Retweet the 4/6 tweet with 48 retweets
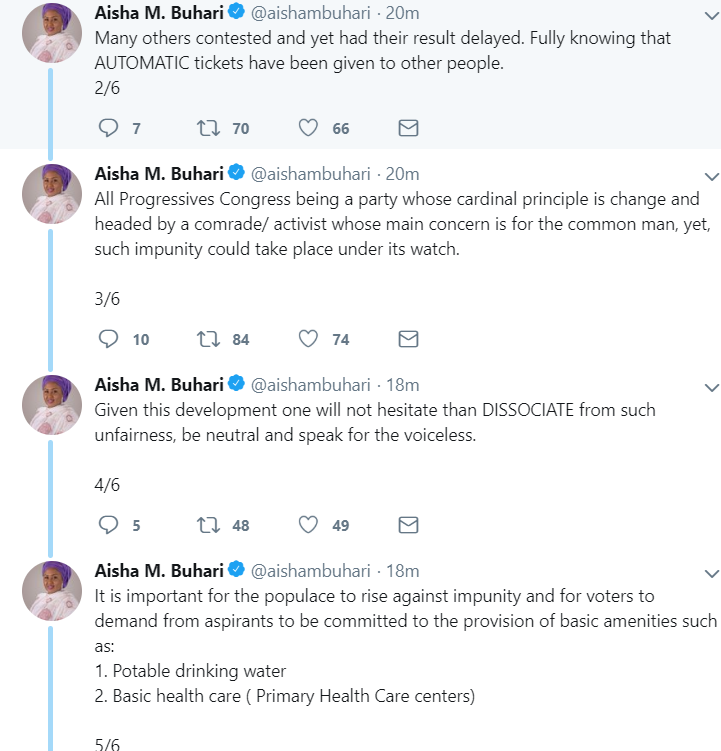721x751 pixels. pos(208,525)
